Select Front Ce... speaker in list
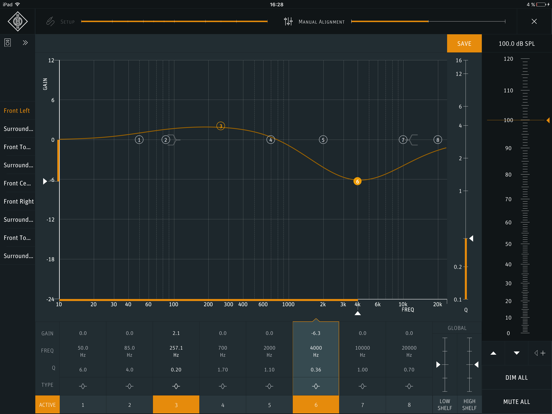The image size is (552, 414). click(x=17, y=183)
